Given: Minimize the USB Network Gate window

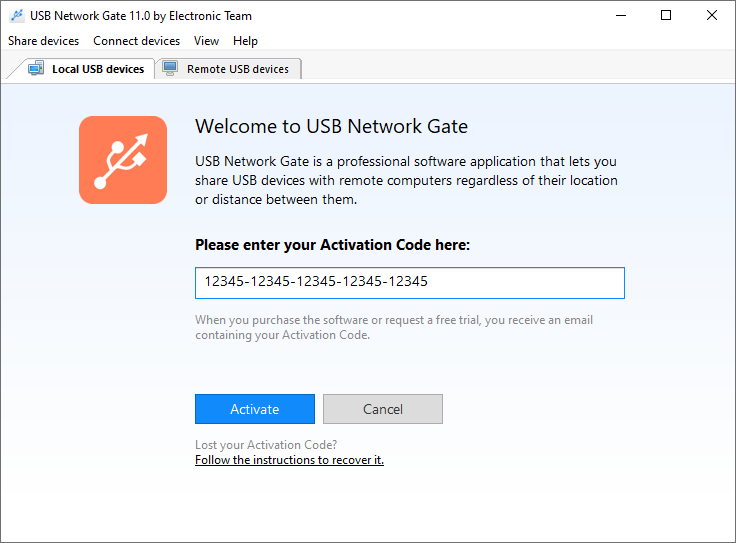Looking at the screenshot, I should [x=621, y=16].
